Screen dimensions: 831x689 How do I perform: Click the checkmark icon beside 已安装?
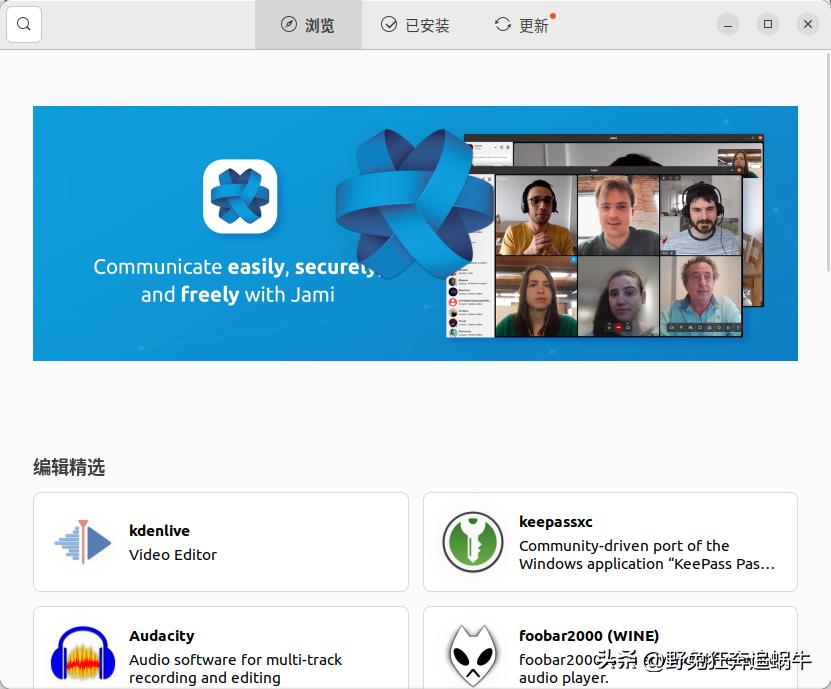point(389,24)
